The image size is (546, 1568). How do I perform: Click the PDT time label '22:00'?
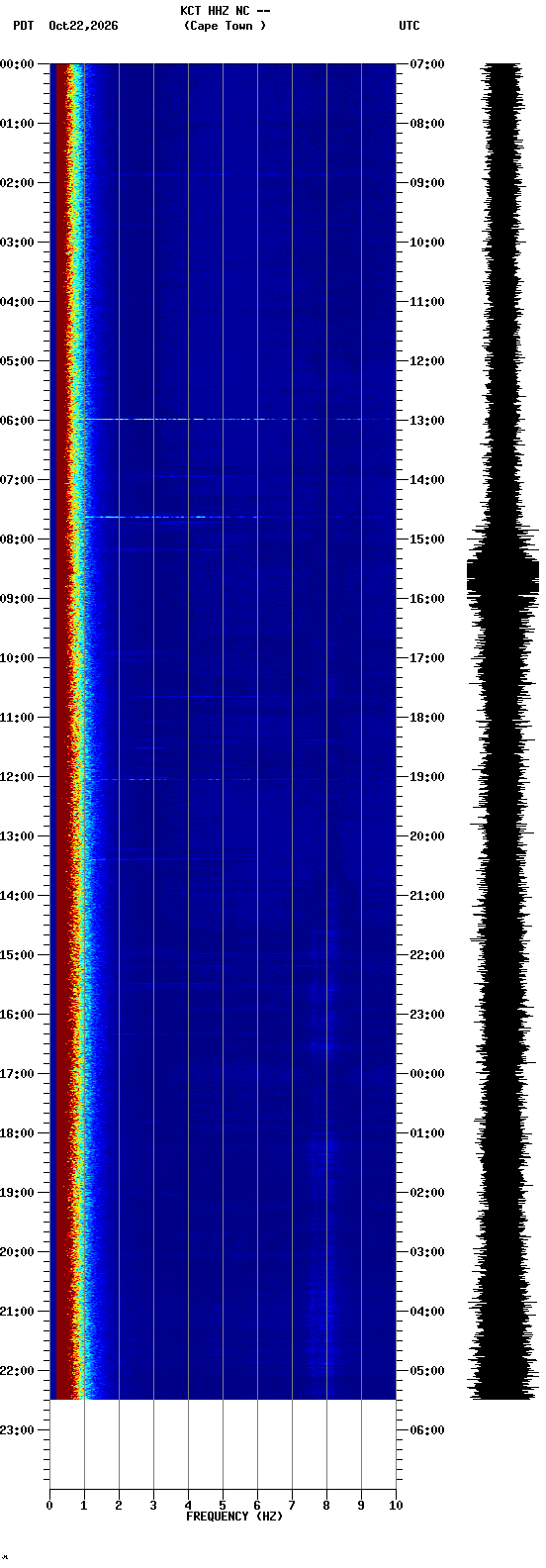(x=17, y=1371)
